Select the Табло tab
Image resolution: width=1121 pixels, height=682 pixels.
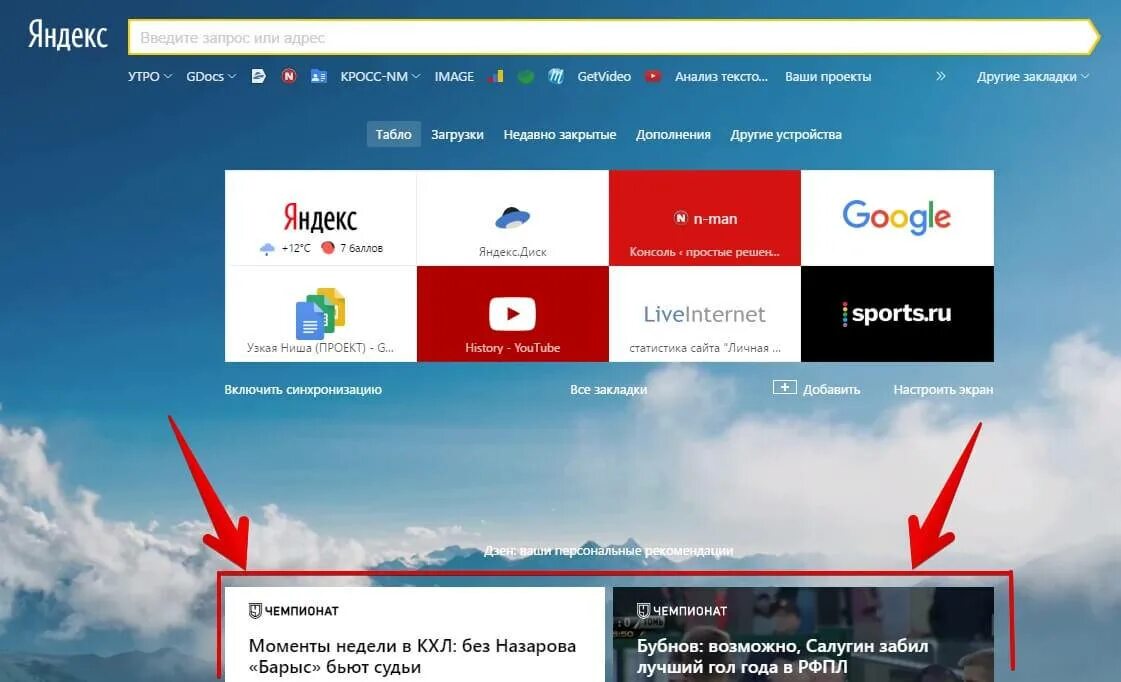(x=394, y=134)
